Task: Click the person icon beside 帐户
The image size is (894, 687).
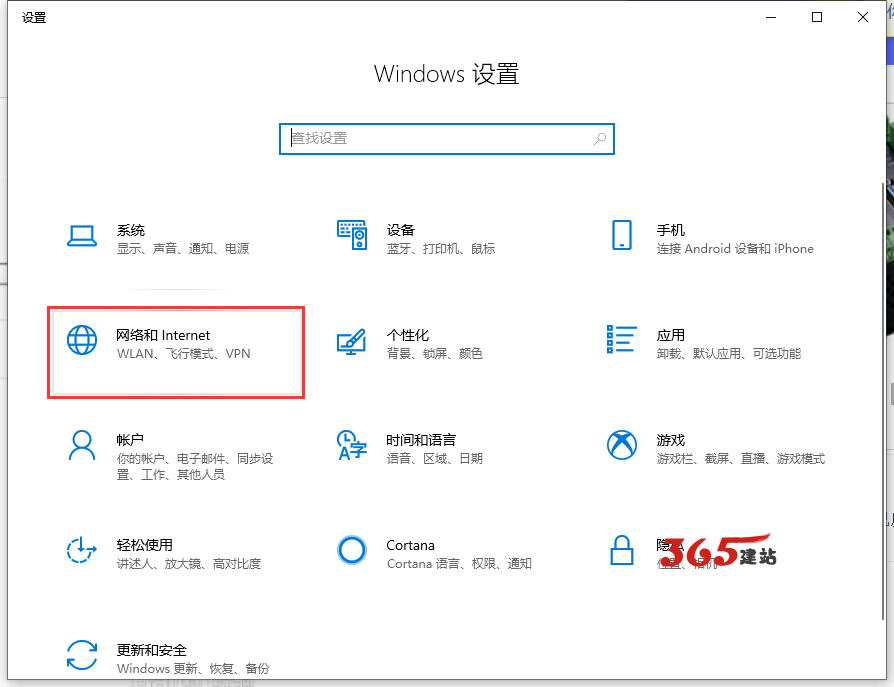Action: [82, 445]
